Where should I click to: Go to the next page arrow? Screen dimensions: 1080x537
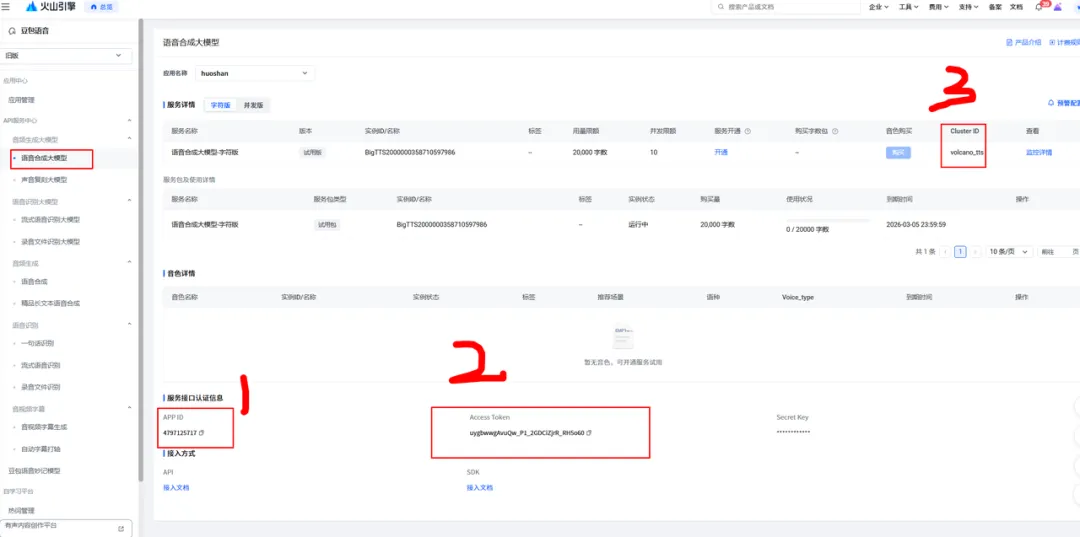point(975,252)
